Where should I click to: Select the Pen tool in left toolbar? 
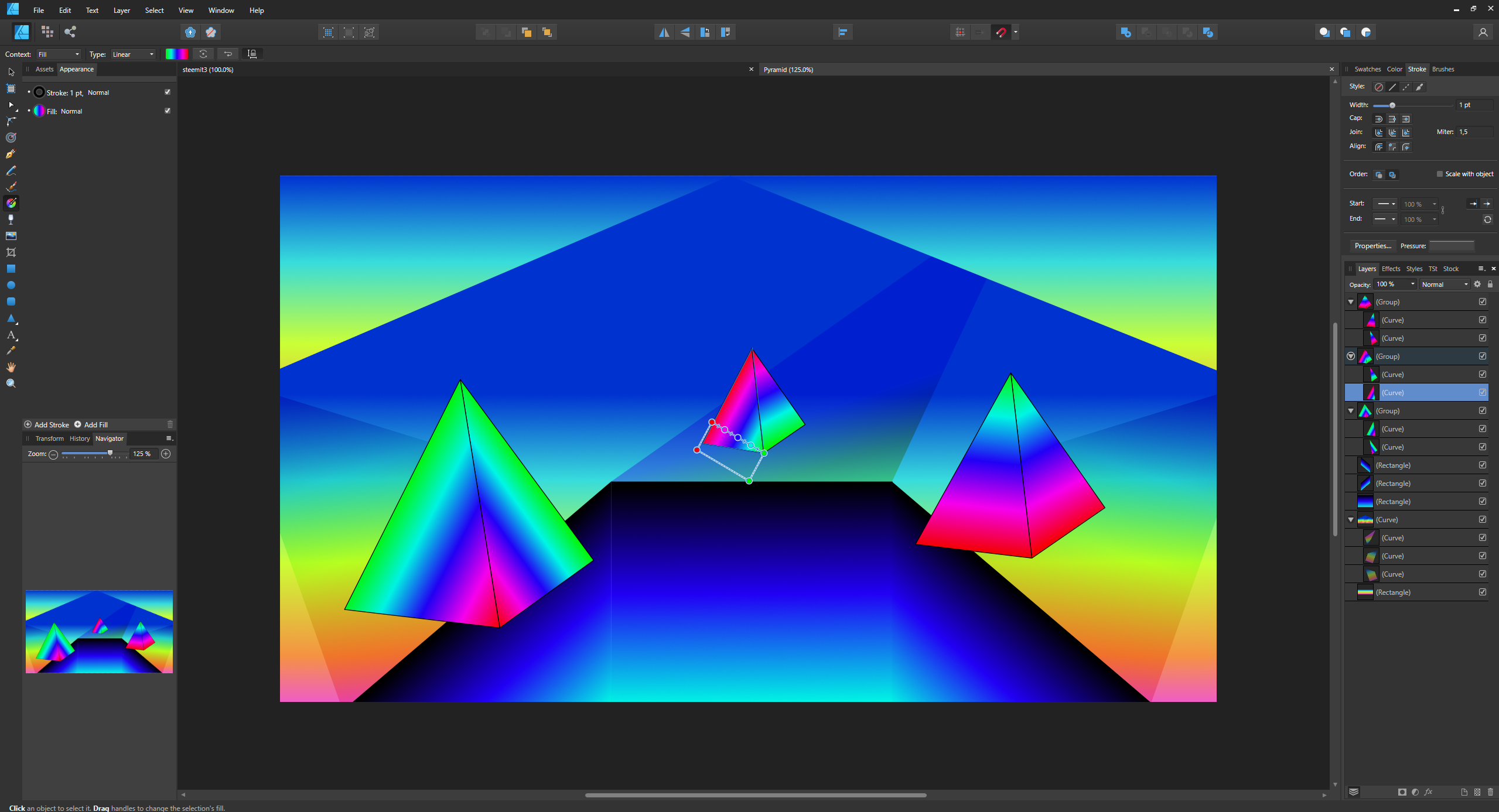(x=11, y=154)
